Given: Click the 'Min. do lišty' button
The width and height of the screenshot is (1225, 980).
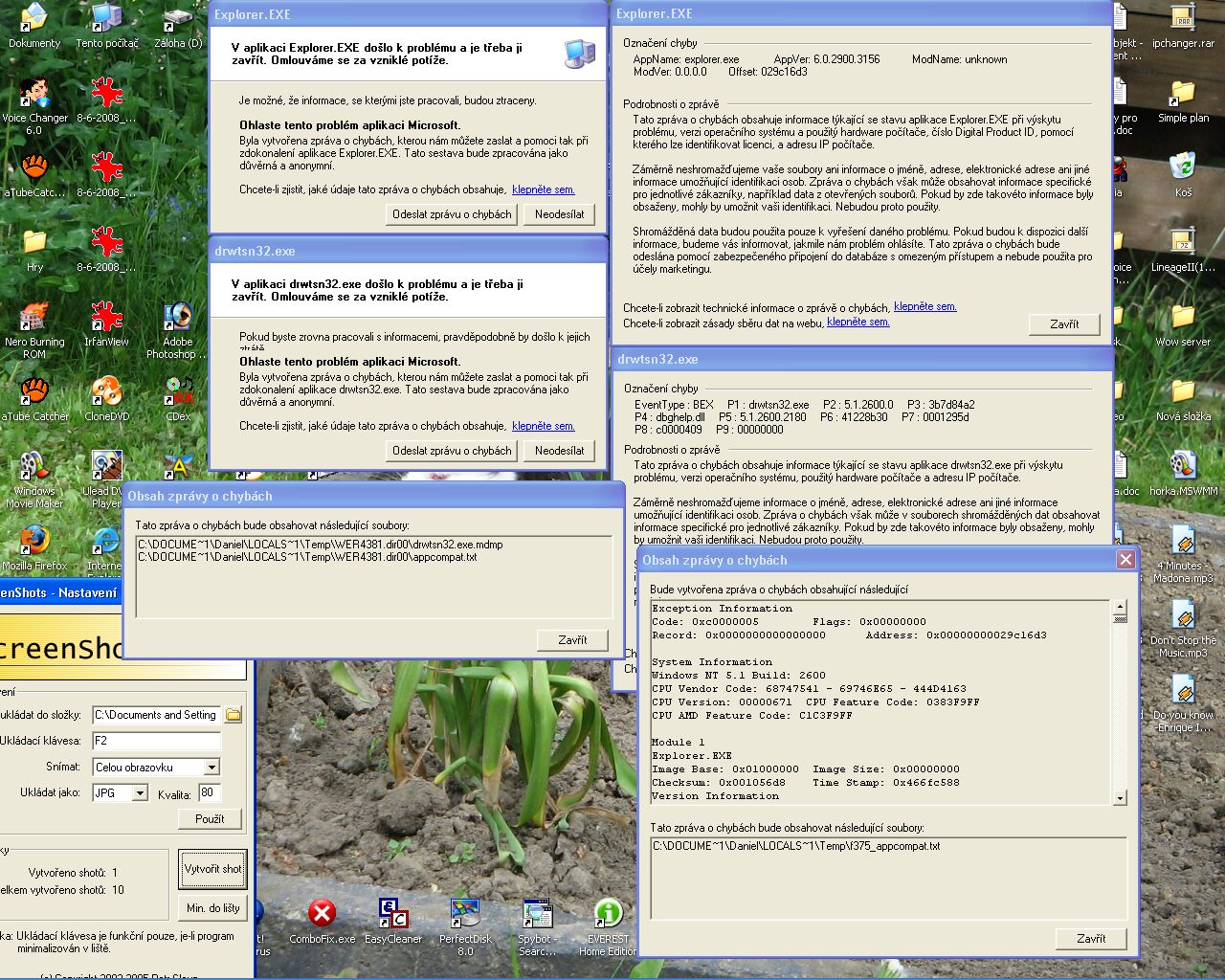Looking at the screenshot, I should coord(212,908).
